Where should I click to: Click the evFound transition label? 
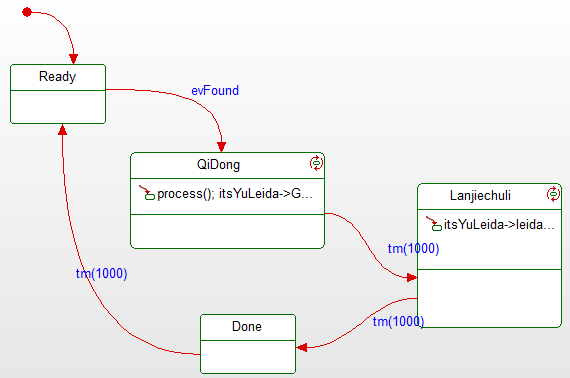pyautogui.click(x=215, y=91)
